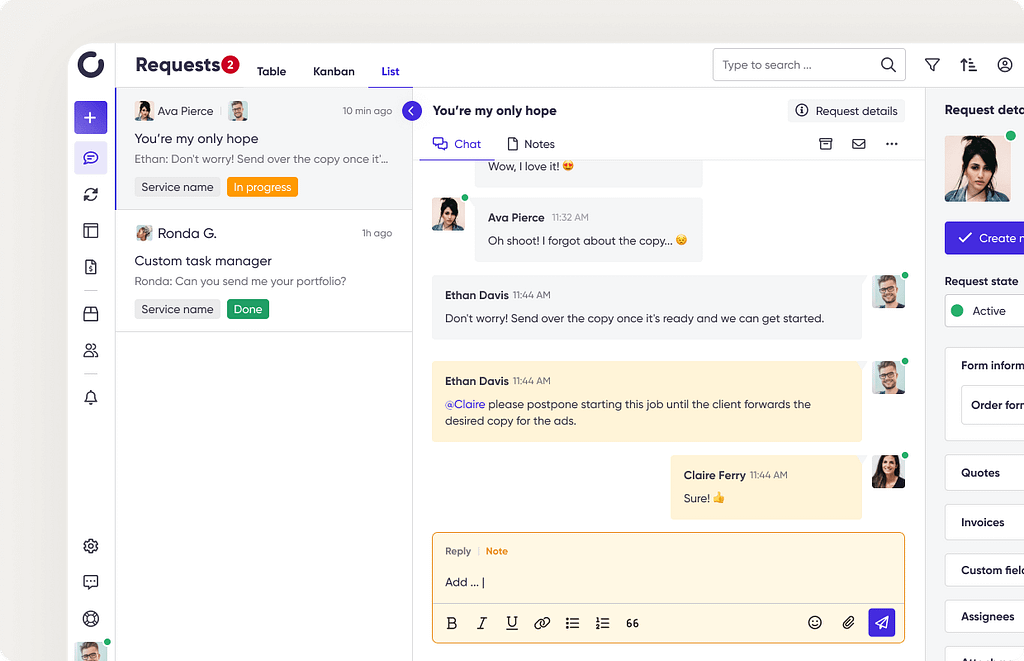
Task: Switch composer to Reply mode
Action: pos(458,551)
